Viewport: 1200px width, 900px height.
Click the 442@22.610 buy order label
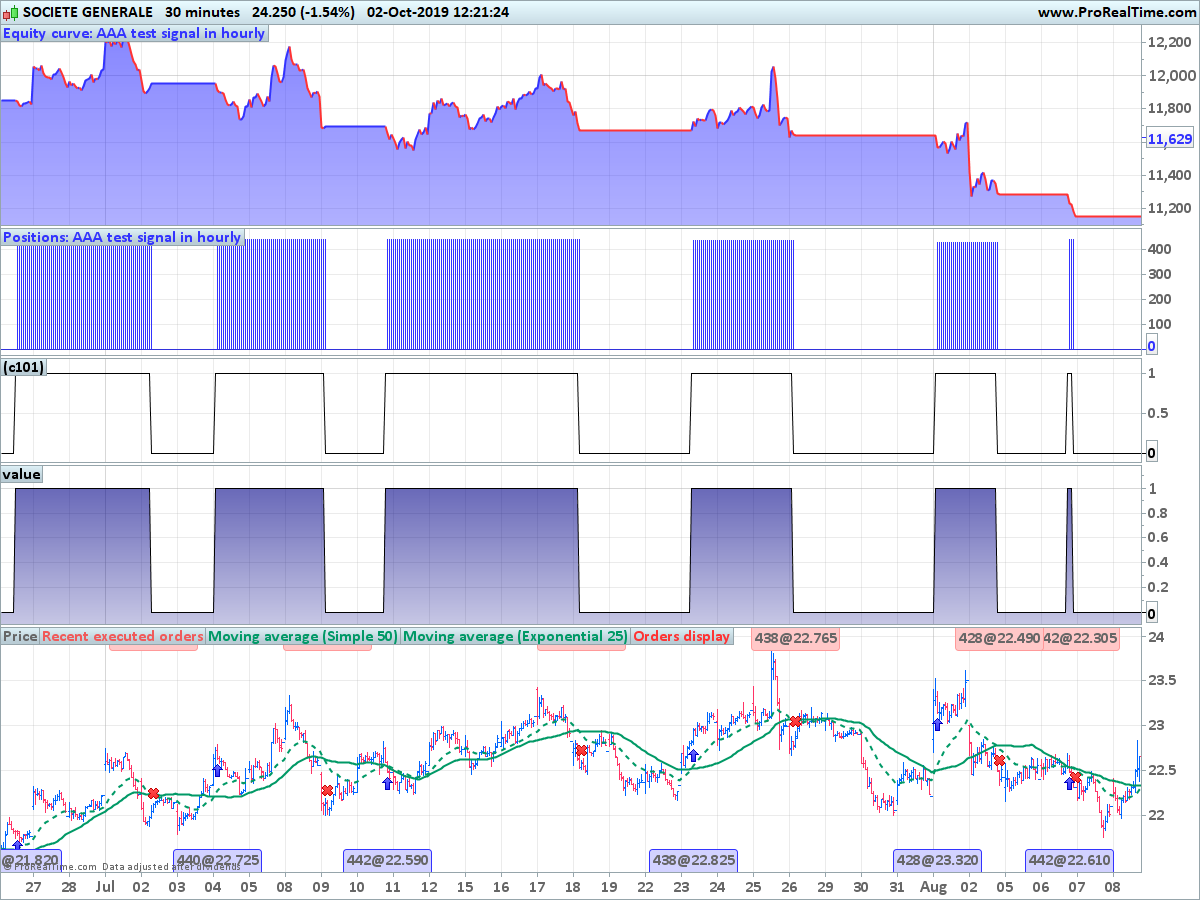click(x=1069, y=859)
